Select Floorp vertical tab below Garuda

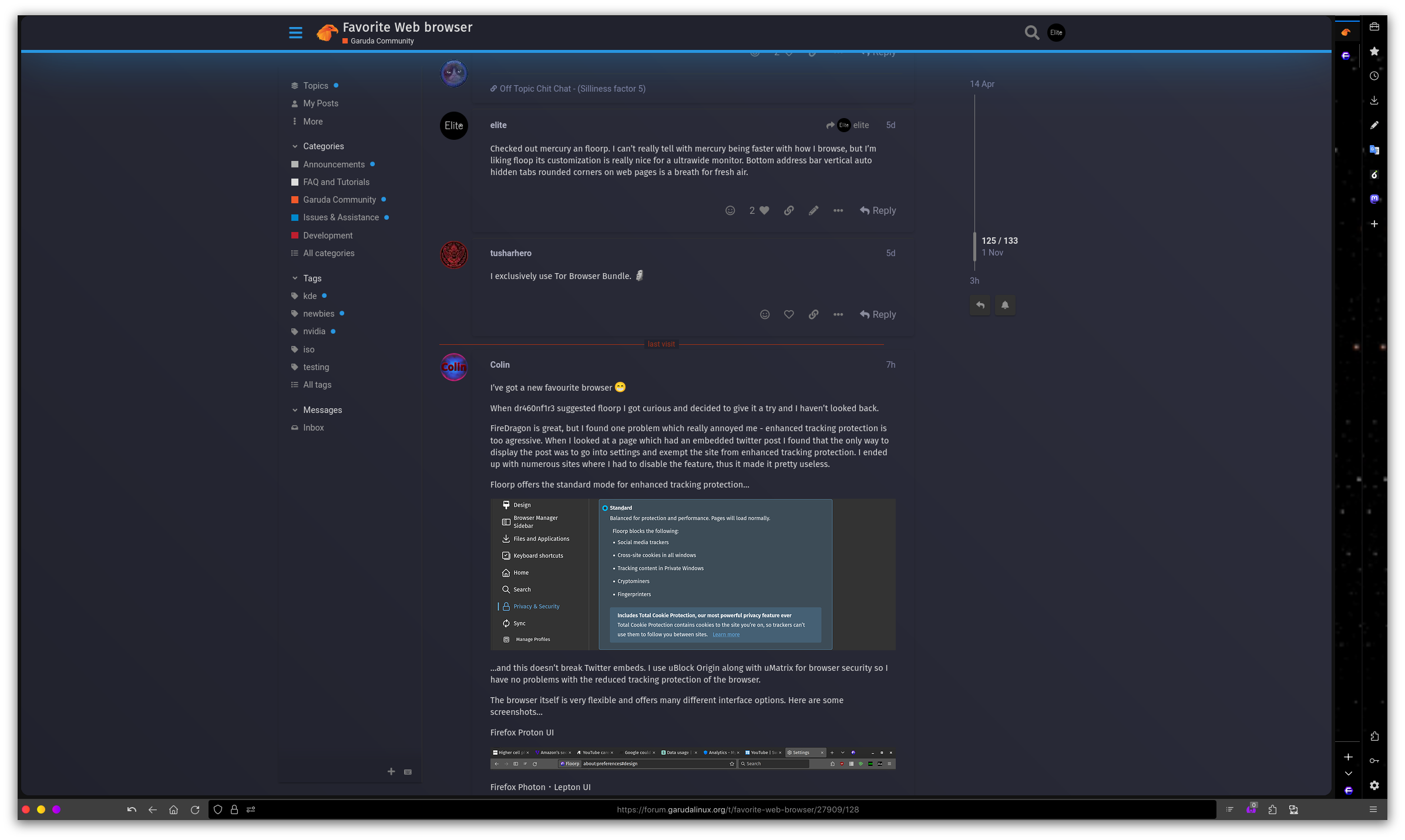pos(1346,56)
